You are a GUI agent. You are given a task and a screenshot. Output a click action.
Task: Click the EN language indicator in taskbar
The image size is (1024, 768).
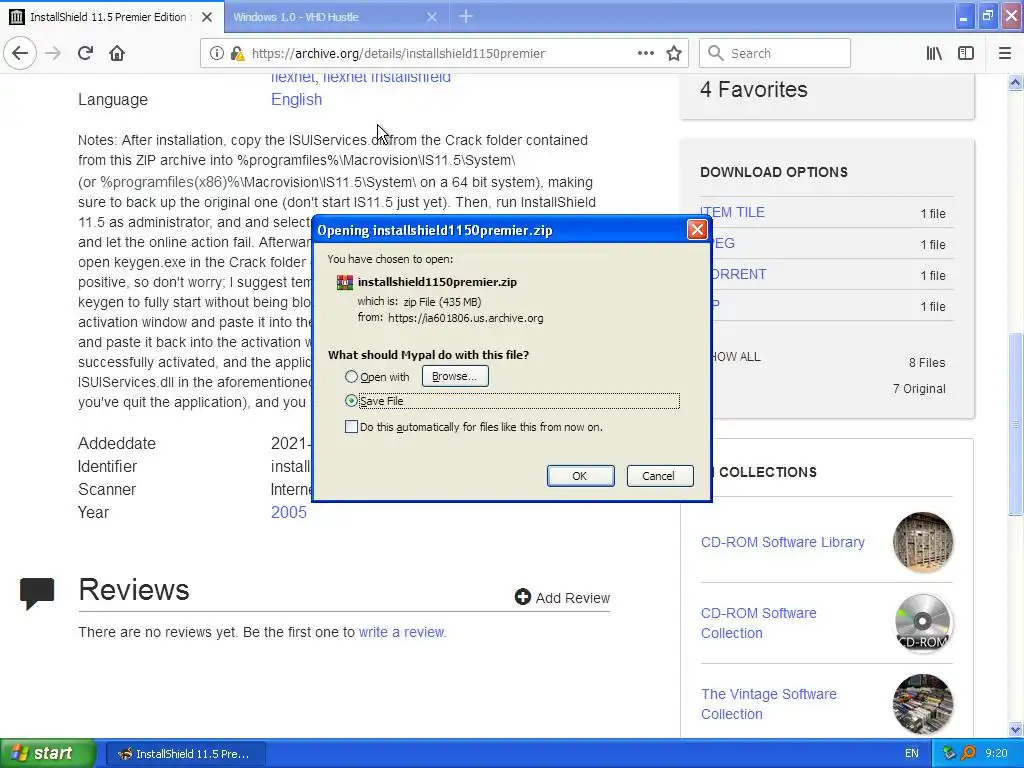coord(912,754)
